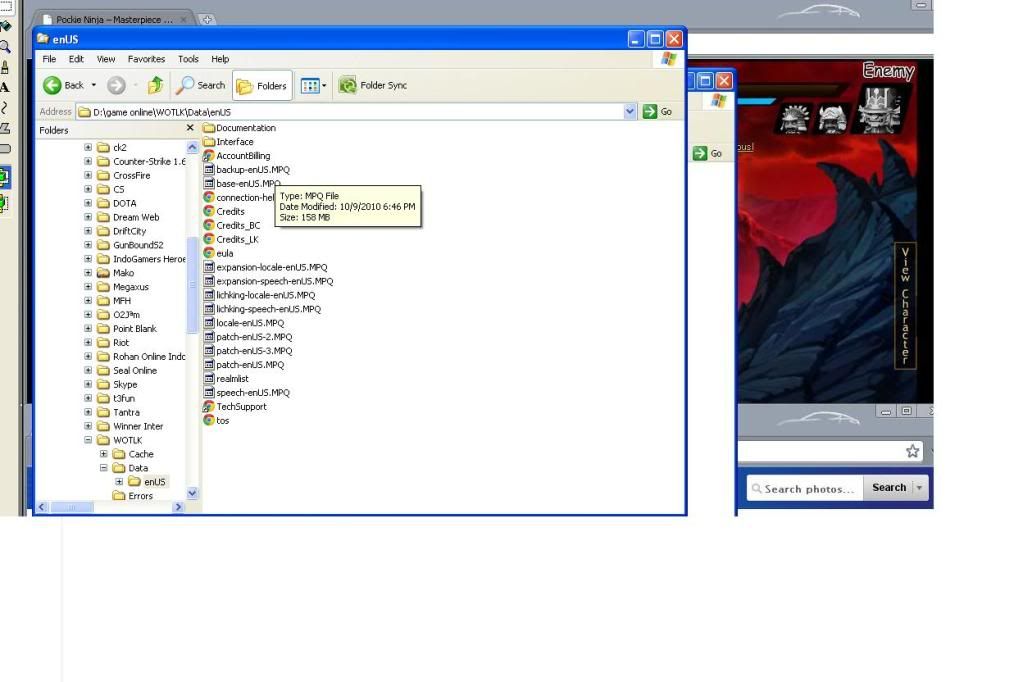
Task: Select the backup-enUS.MPQ file icon
Action: click(209, 169)
